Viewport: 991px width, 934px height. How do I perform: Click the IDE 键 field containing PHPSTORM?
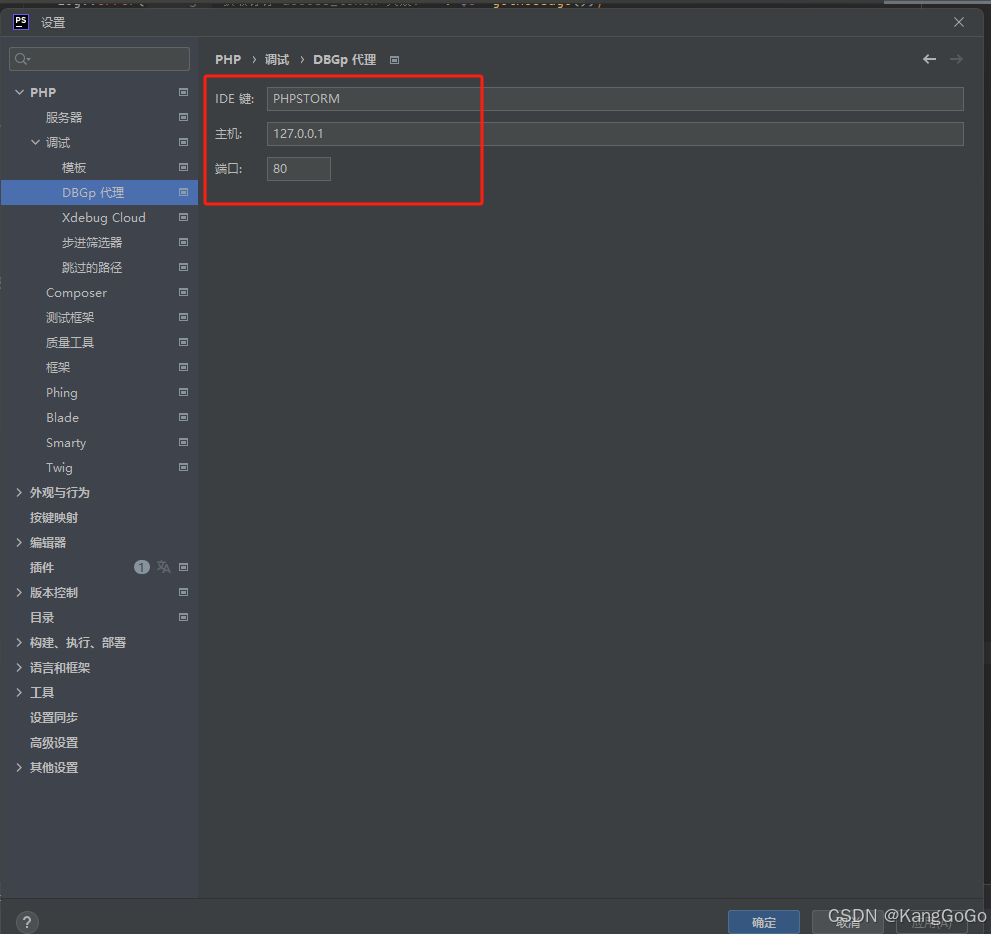(x=615, y=99)
